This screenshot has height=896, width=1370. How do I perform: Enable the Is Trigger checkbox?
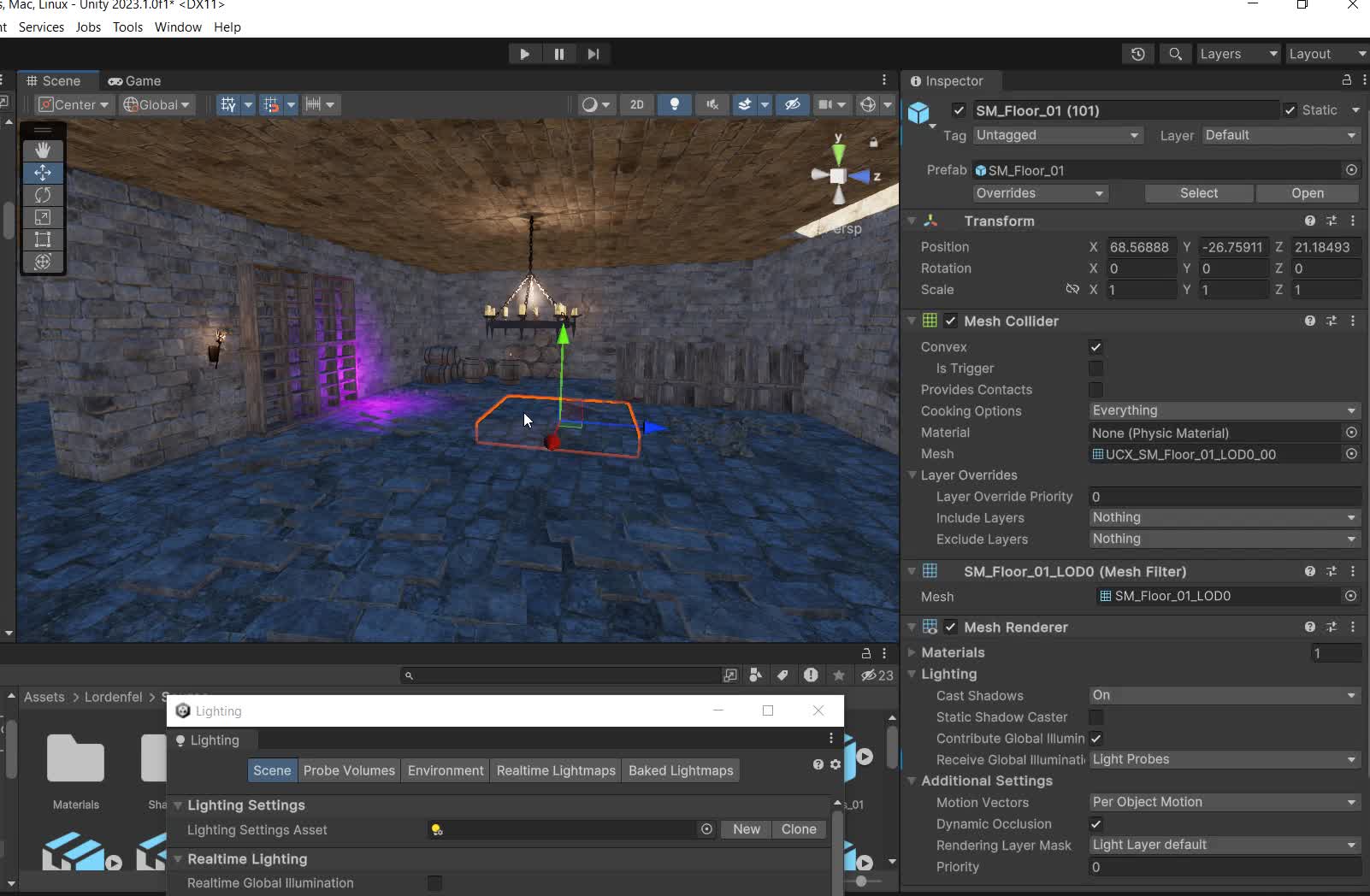click(x=1095, y=368)
